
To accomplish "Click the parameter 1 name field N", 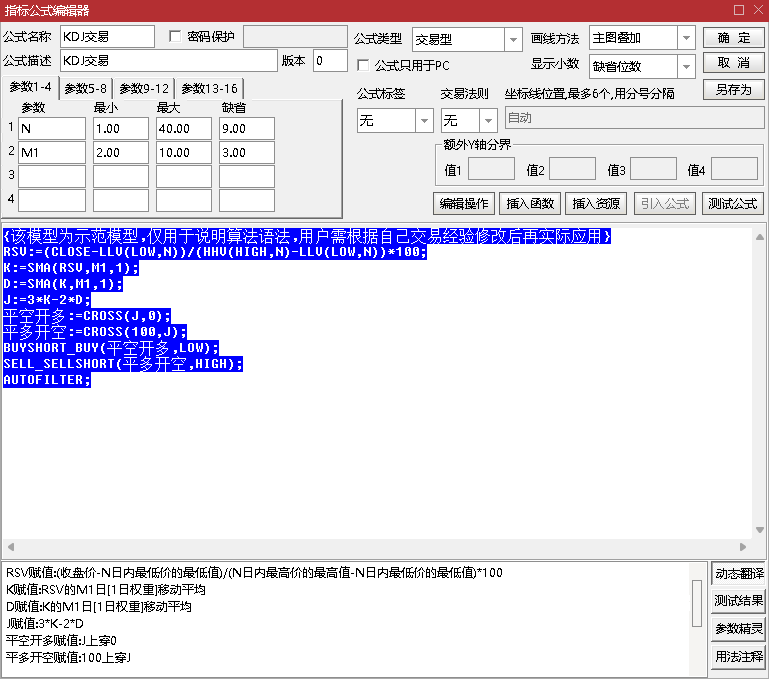I will point(52,129).
